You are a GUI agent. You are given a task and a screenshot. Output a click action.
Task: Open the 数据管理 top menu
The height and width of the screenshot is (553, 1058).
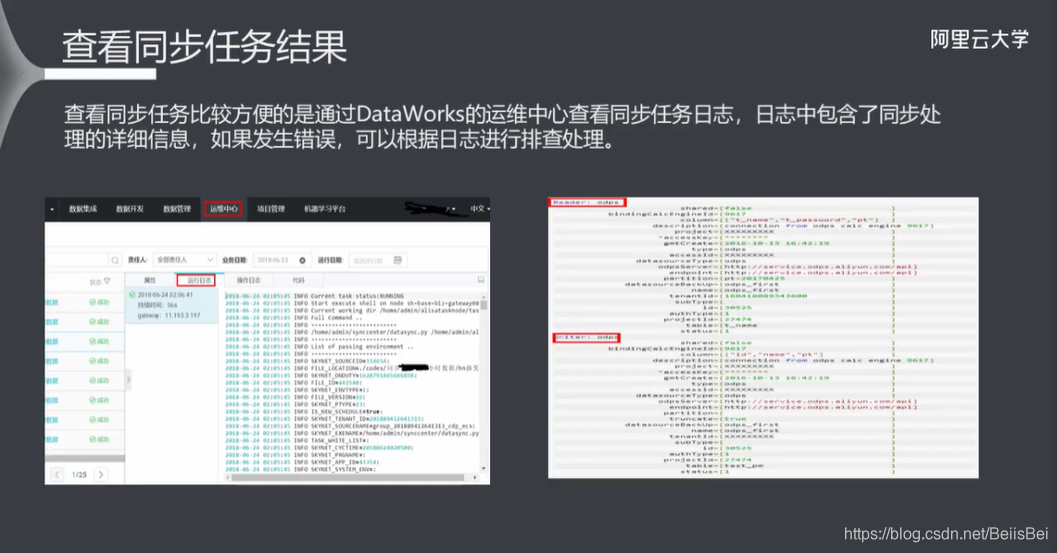[x=177, y=209]
